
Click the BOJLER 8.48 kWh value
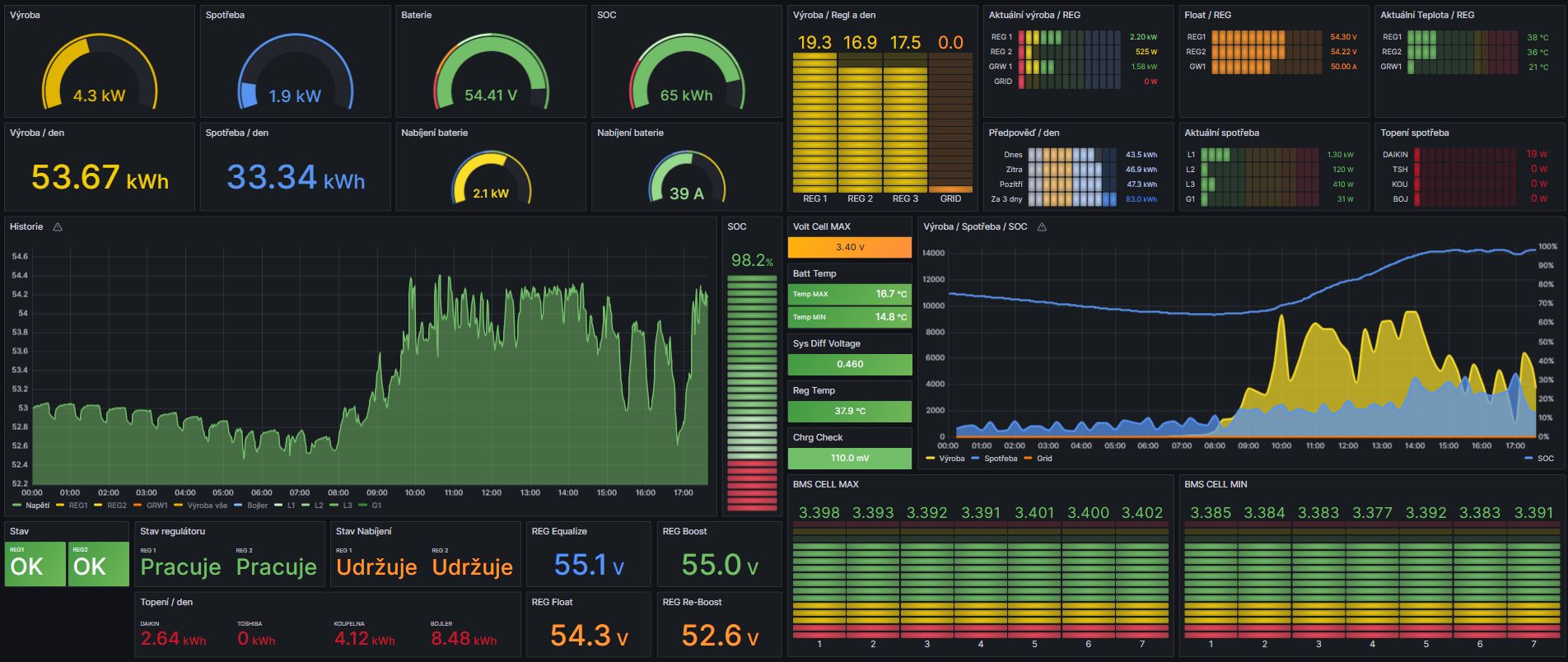464,638
